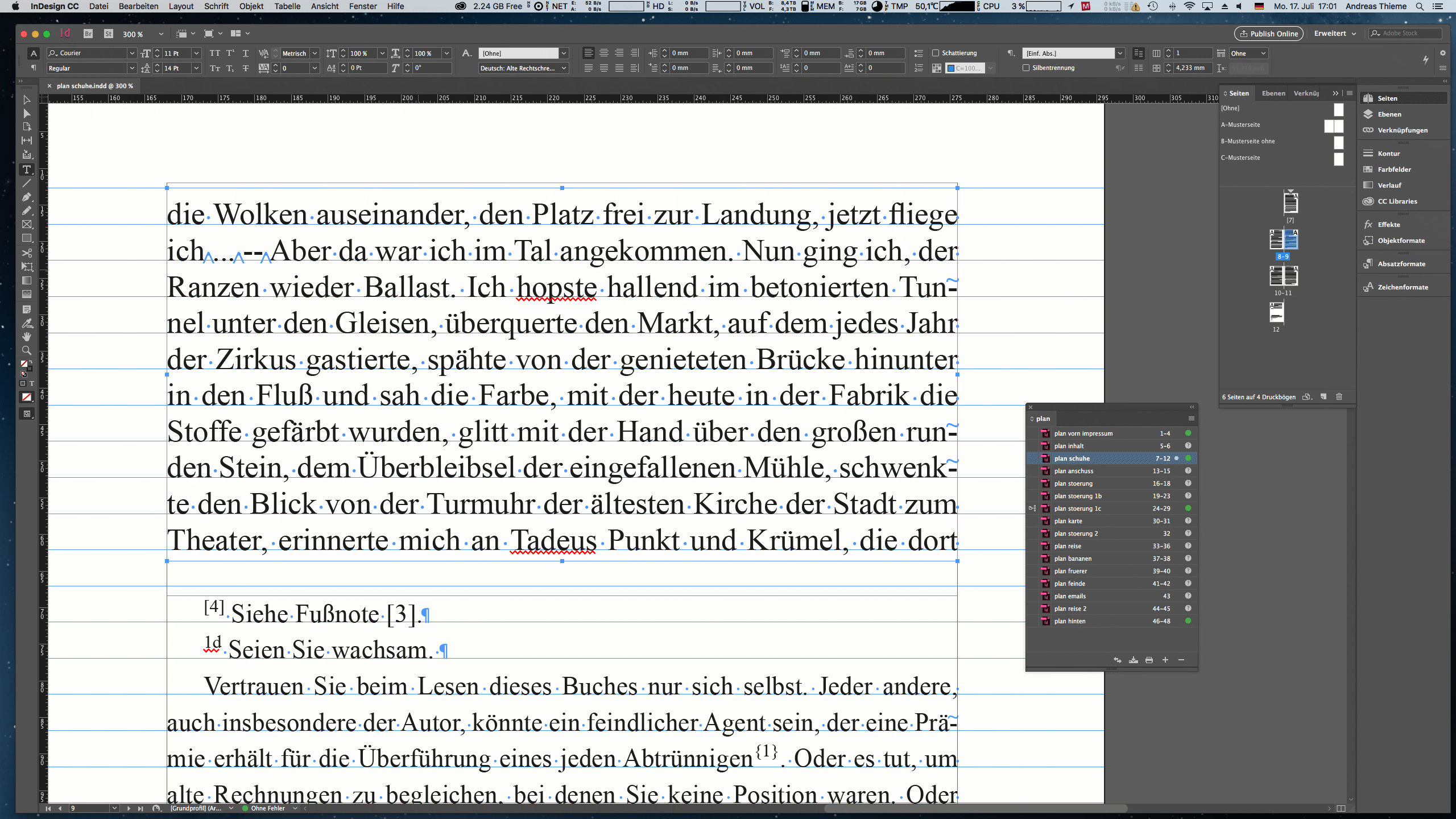
Task: Select the Page tool
Action: coord(26,127)
